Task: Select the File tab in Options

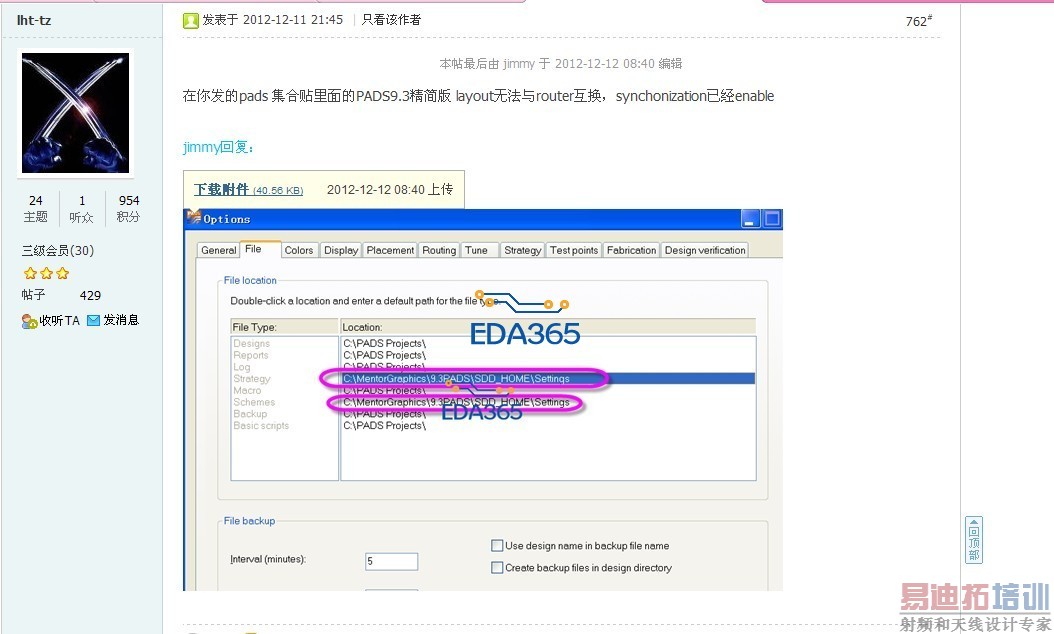Action: coord(253,249)
